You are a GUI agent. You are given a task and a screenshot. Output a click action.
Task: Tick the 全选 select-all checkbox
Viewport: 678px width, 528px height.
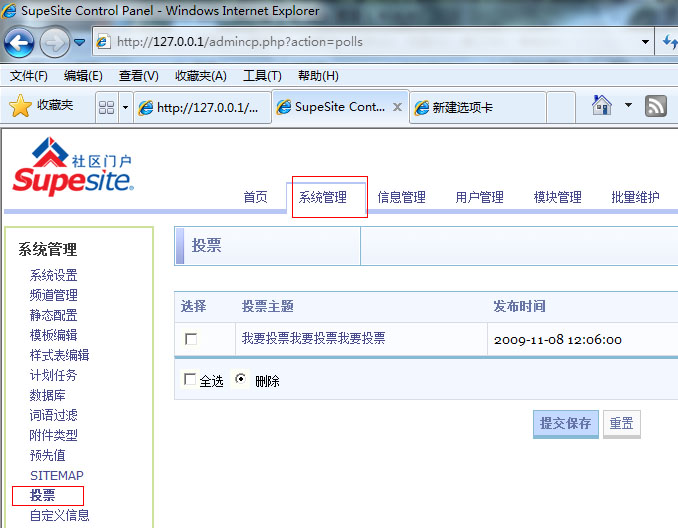coord(189,379)
